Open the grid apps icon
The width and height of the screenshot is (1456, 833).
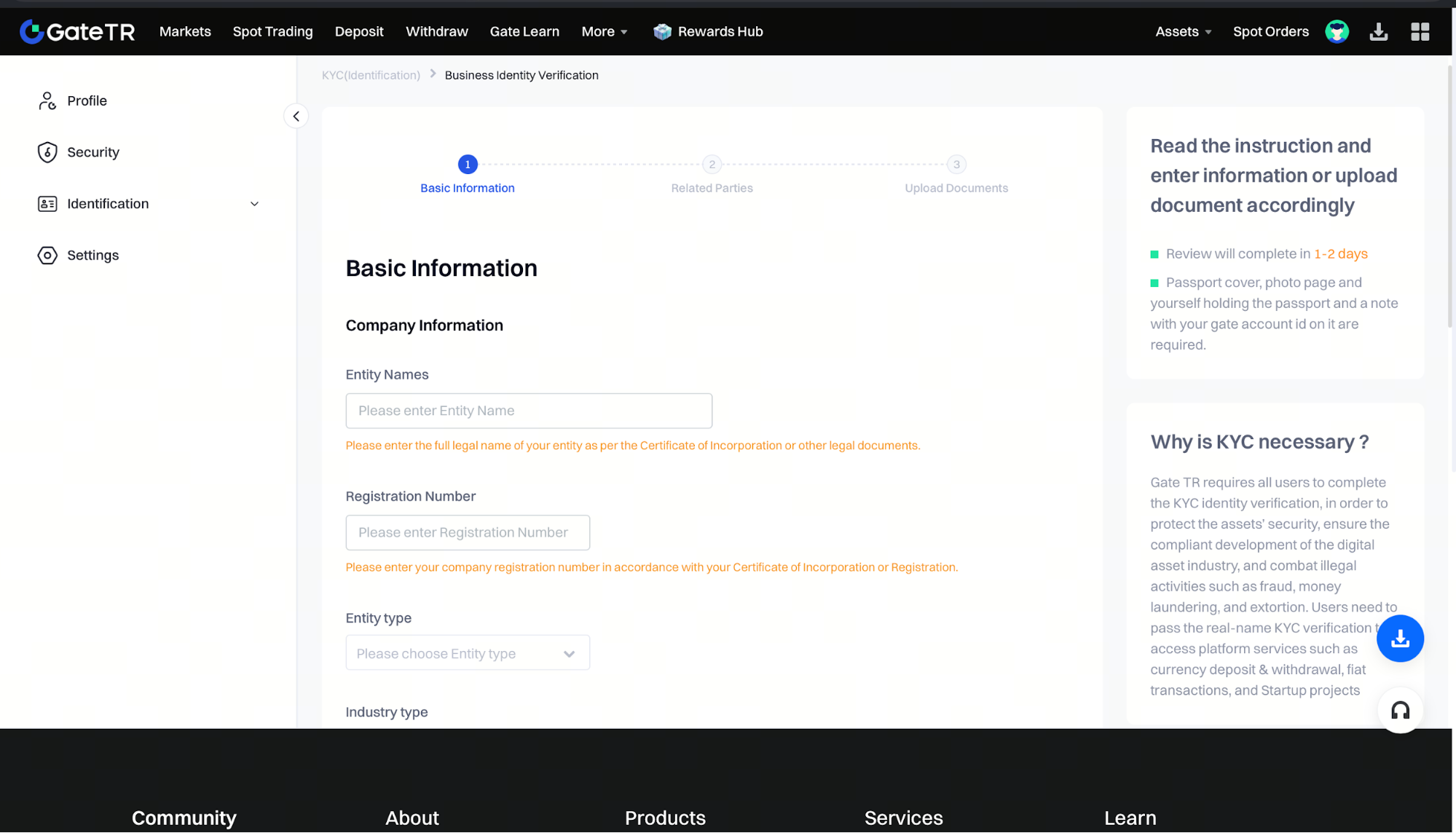tap(1420, 31)
